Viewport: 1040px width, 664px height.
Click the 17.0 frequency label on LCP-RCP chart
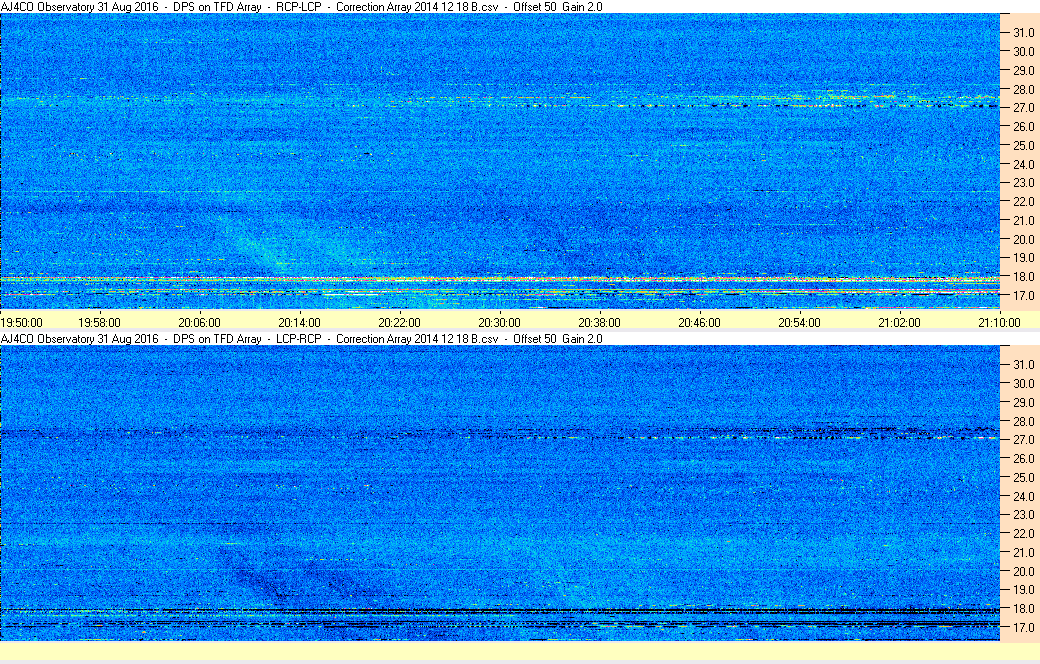[1023, 628]
